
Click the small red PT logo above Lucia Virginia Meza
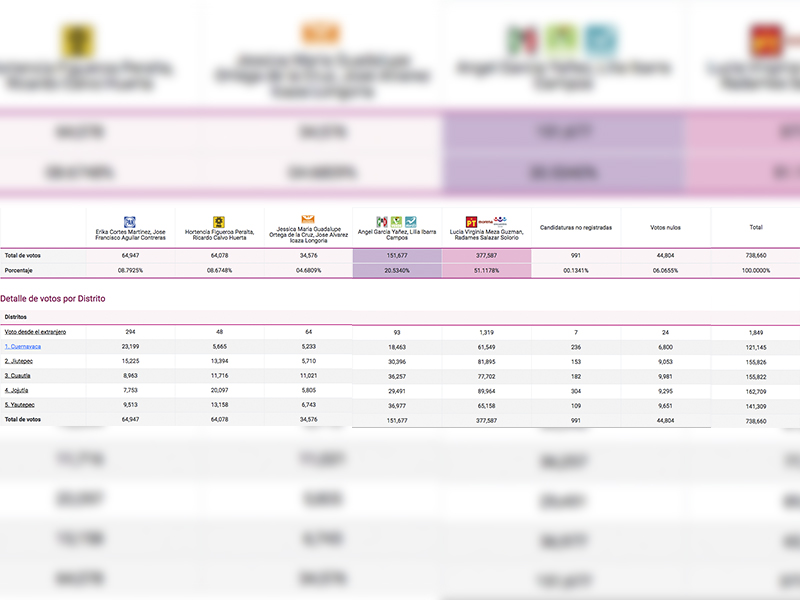[x=471, y=222]
